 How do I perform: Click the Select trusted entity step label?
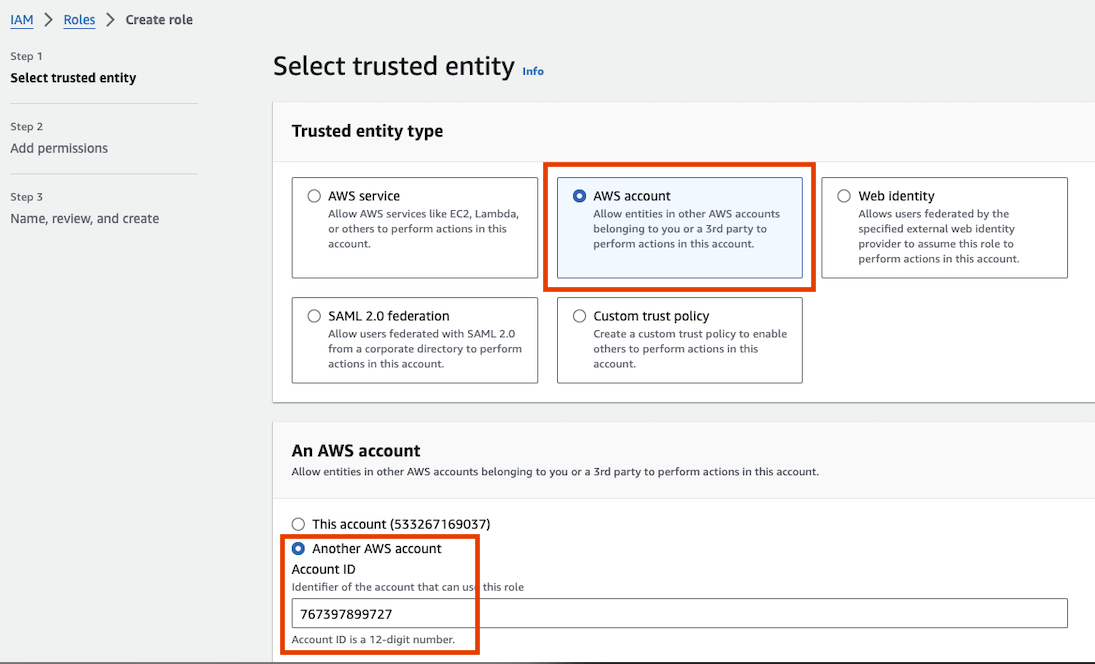[x=73, y=78]
